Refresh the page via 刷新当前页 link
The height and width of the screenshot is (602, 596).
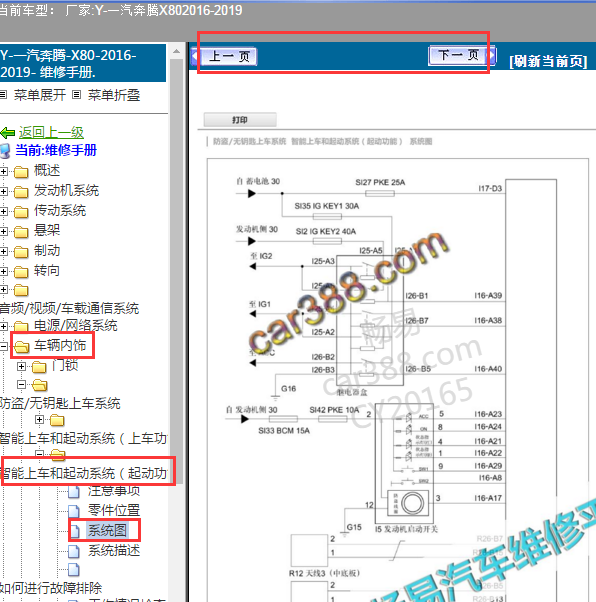point(548,61)
